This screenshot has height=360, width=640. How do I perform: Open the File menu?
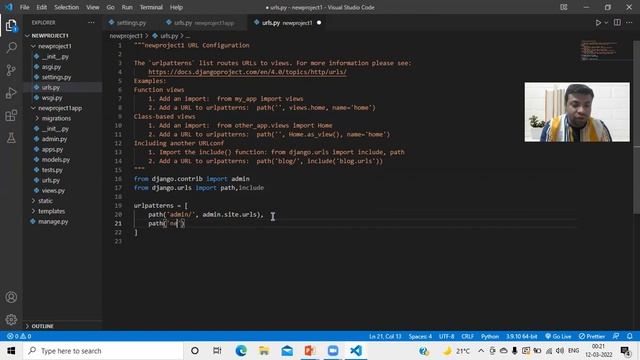click(x=24, y=7)
